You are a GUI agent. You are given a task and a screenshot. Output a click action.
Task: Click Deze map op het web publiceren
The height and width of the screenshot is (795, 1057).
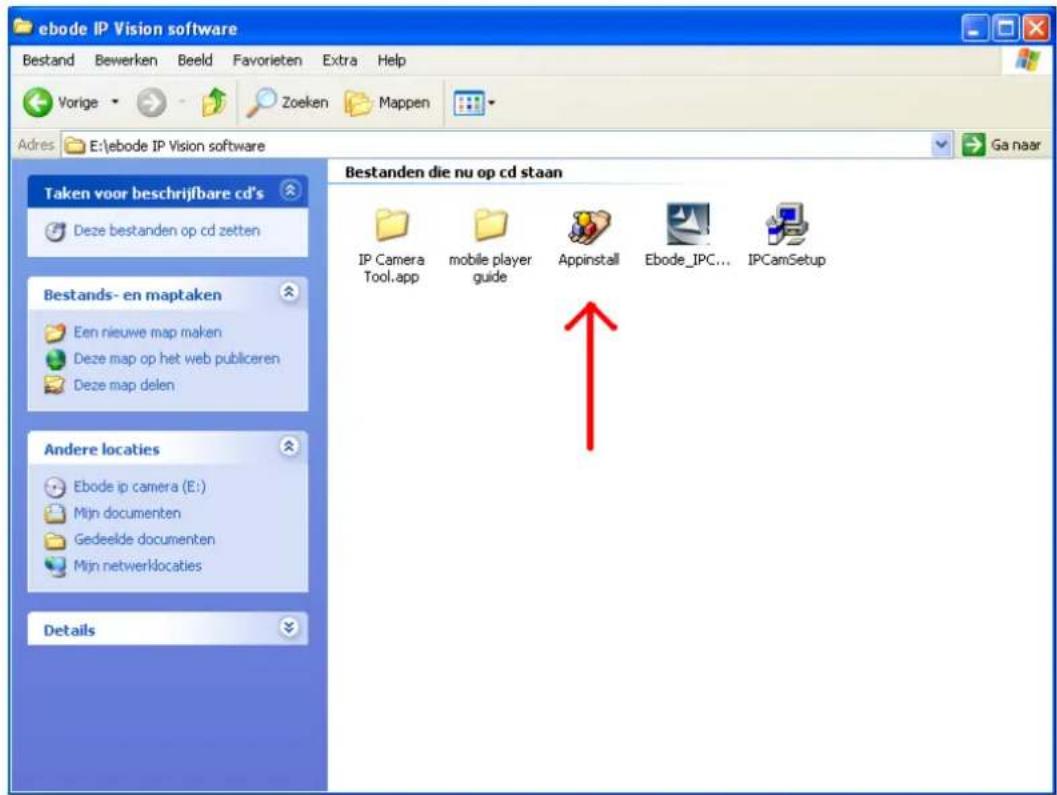pyautogui.click(x=177, y=359)
